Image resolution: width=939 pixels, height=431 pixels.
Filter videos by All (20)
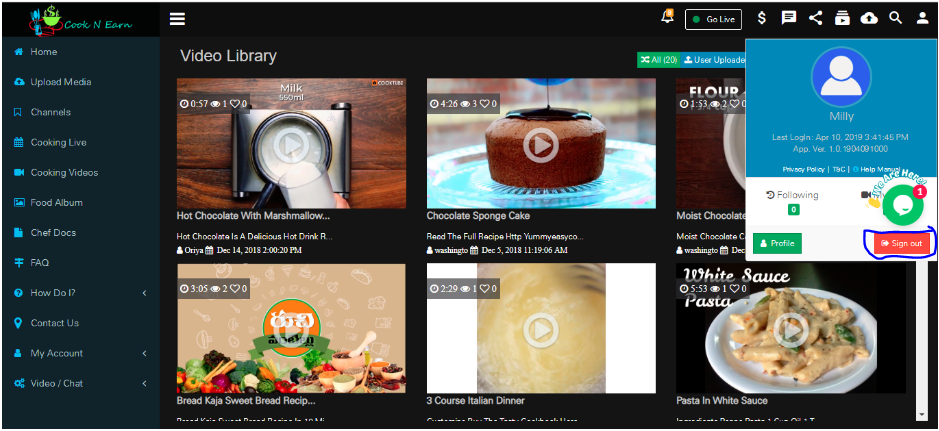(x=658, y=60)
